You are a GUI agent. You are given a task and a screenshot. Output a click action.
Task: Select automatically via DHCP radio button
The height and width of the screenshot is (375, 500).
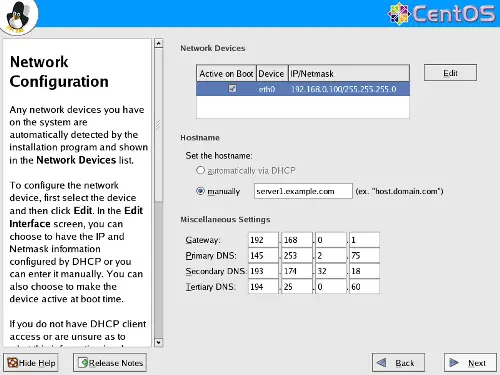pos(200,171)
